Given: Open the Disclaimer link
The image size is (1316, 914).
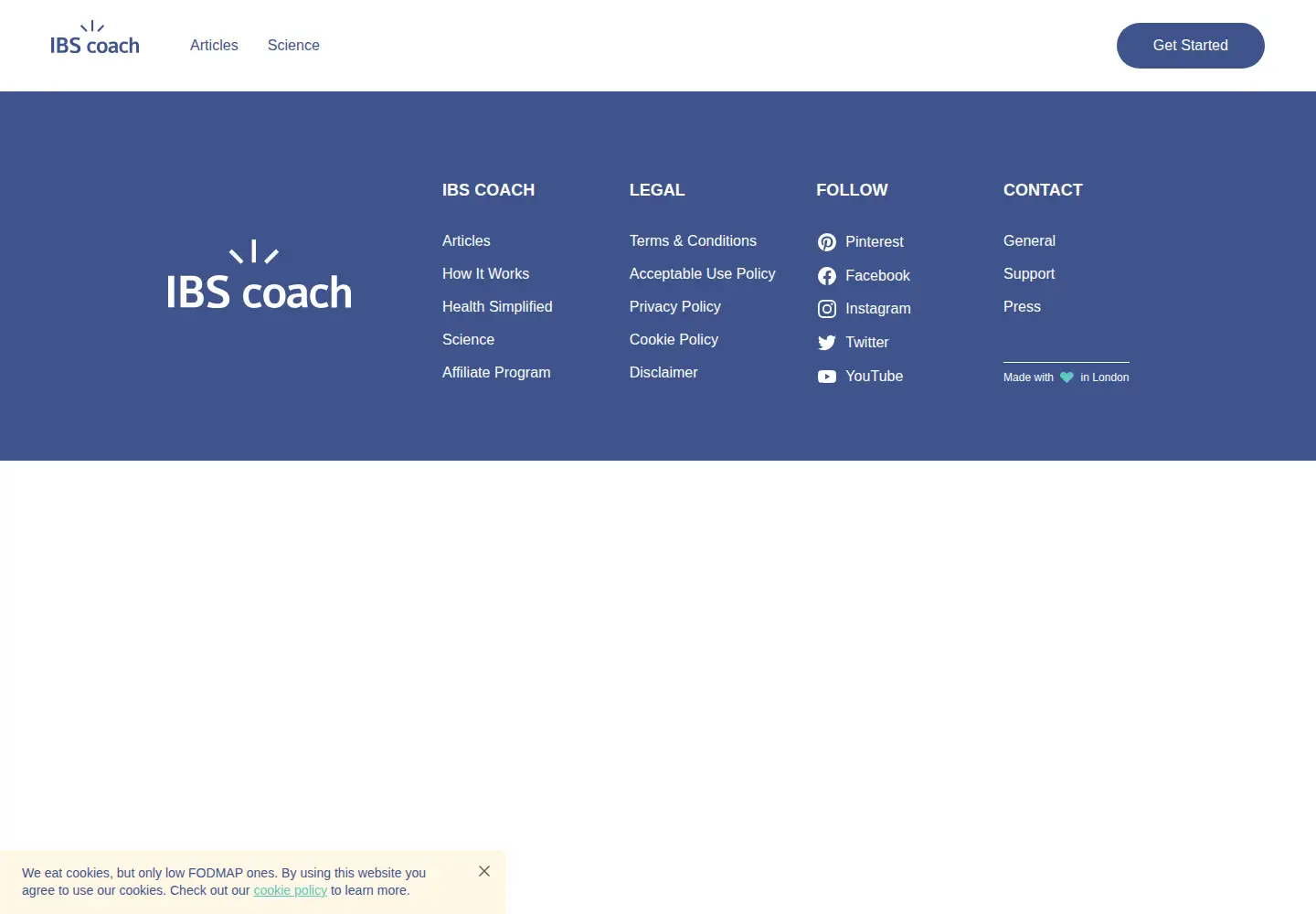Looking at the screenshot, I should click(x=663, y=372).
